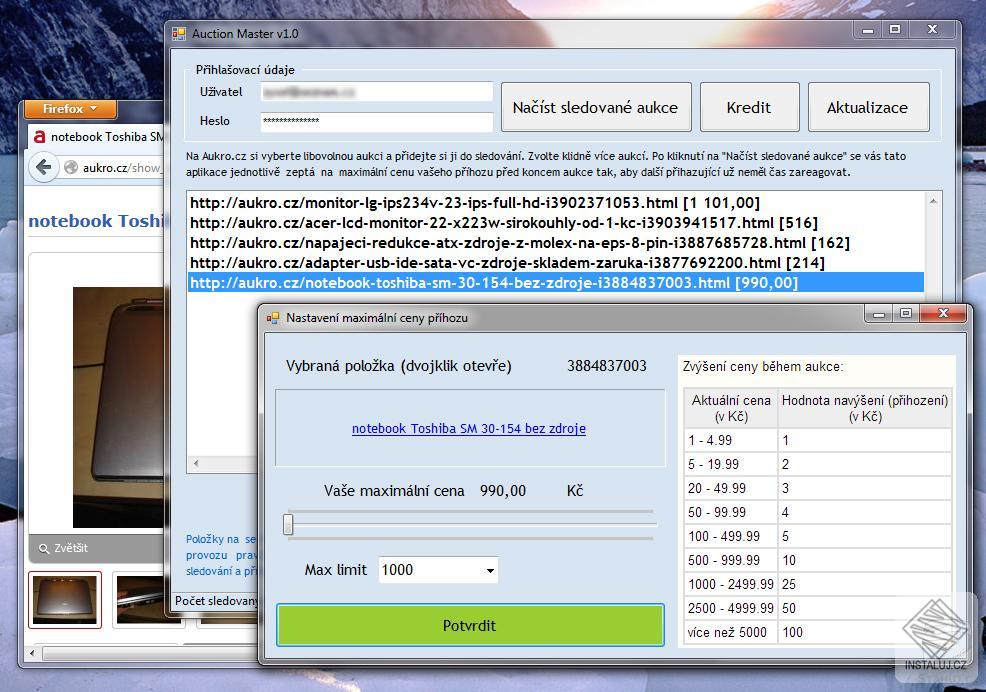Click the 1000 - 2499.99 price range cell
The width and height of the screenshot is (986, 692).
click(731, 584)
